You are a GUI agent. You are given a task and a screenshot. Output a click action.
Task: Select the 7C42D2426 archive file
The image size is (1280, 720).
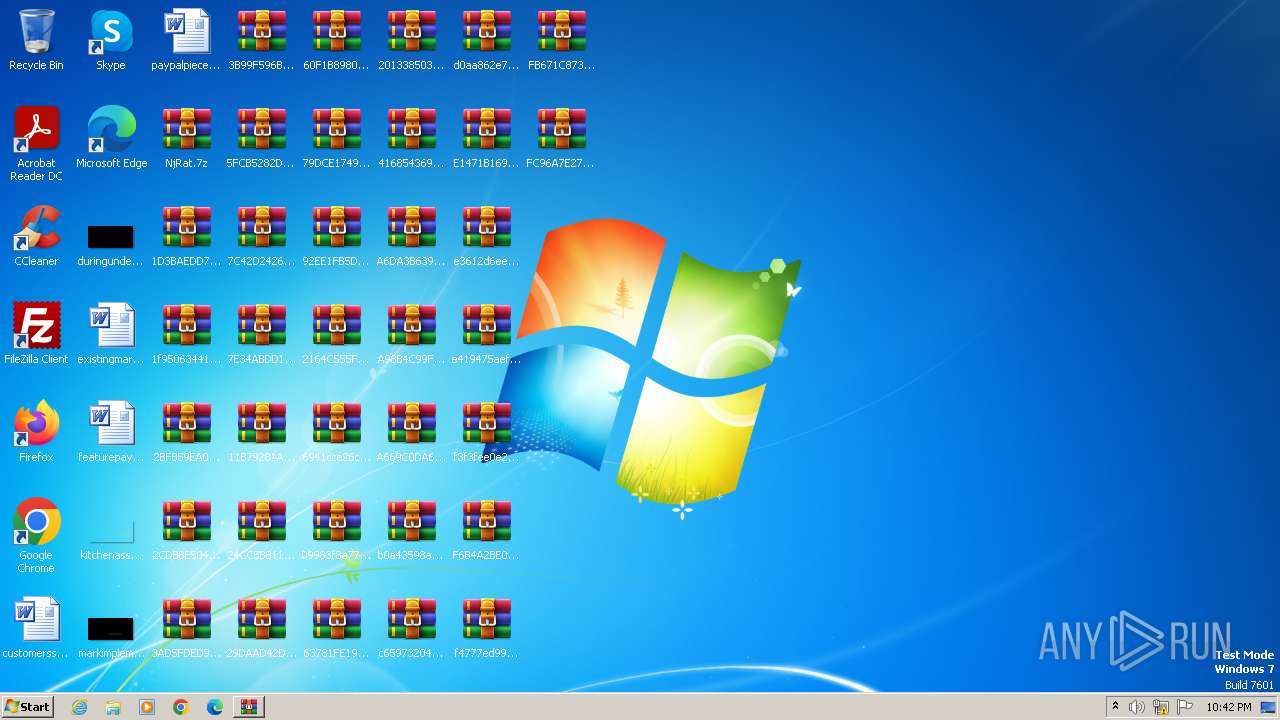[261, 236]
